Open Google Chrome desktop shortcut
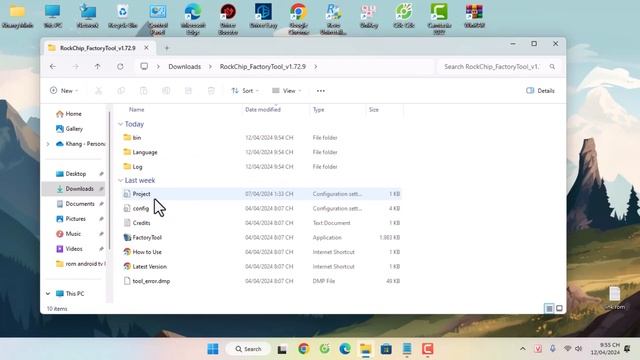Viewport: 640px width, 360px height. click(x=298, y=18)
